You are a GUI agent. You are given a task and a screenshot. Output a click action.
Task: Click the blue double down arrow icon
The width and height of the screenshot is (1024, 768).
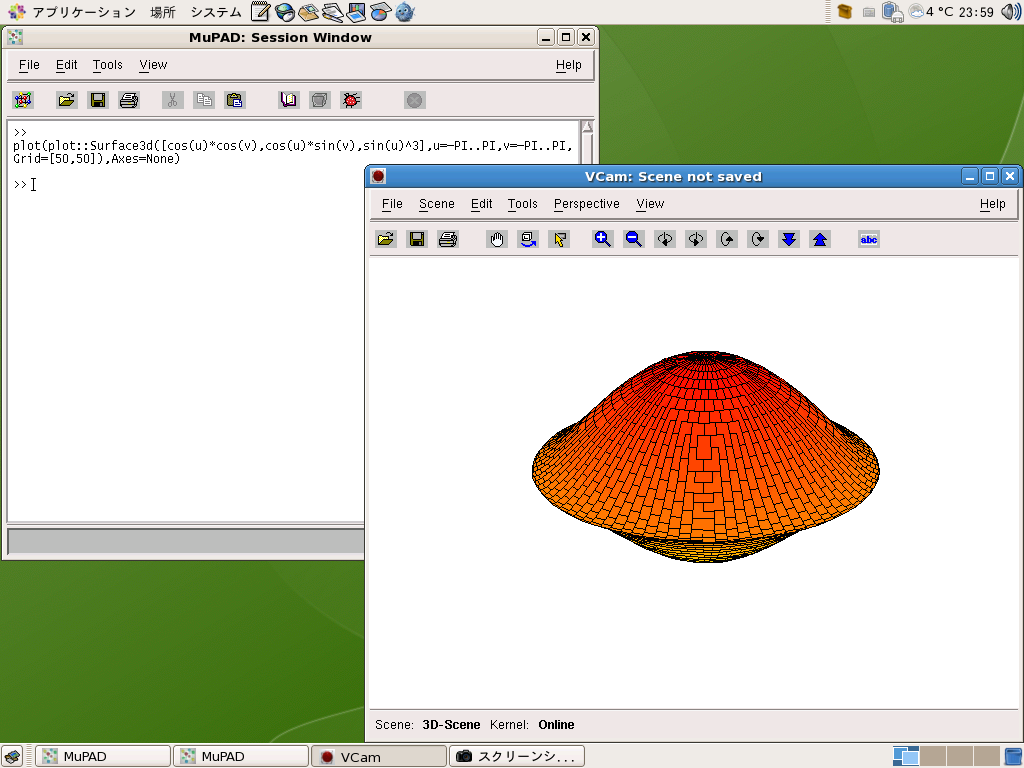[789, 239]
